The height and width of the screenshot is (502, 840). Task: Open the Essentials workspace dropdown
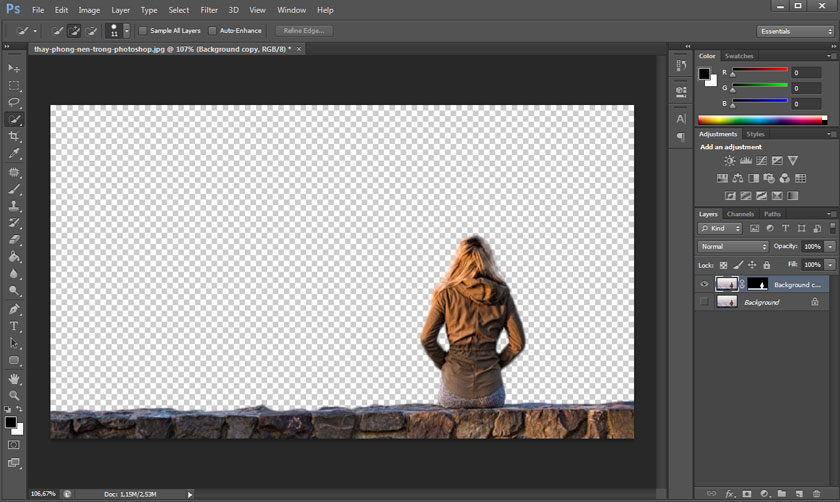tap(796, 32)
